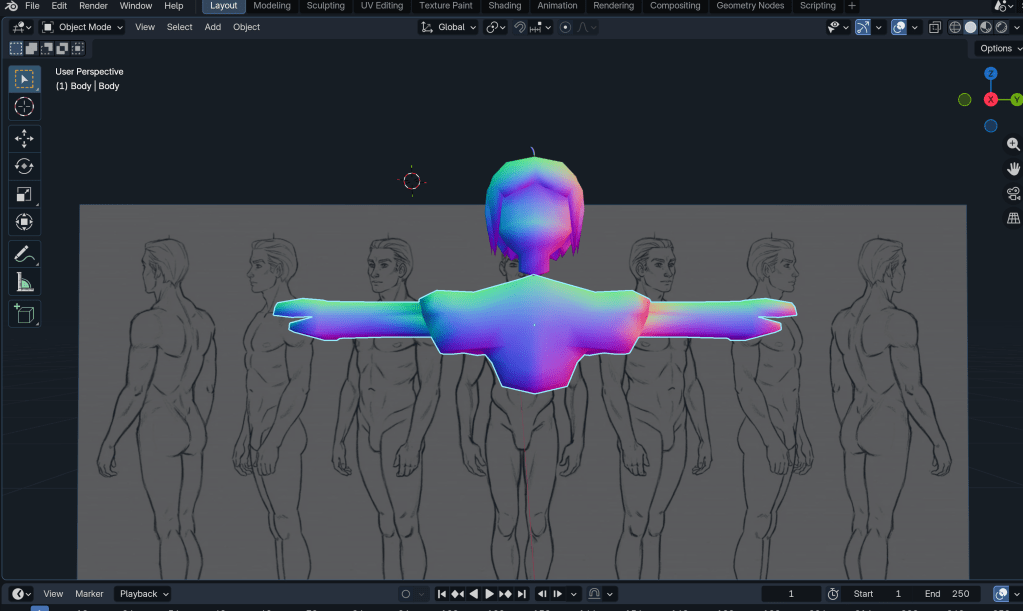The width and height of the screenshot is (1023, 611).
Task: Select the Scale tool
Action: click(24, 194)
